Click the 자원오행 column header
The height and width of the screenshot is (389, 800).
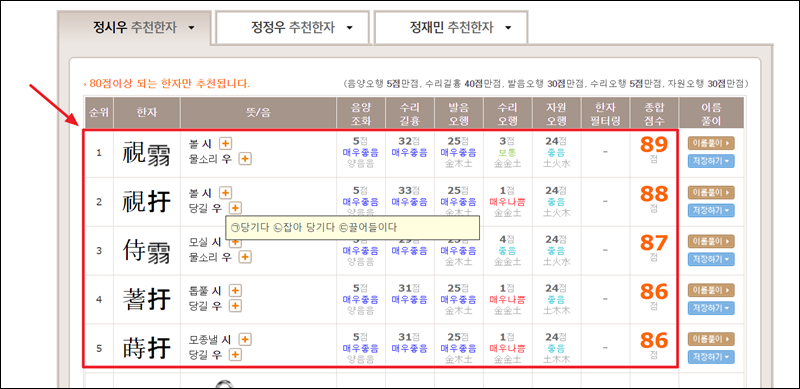pyautogui.click(x=556, y=113)
